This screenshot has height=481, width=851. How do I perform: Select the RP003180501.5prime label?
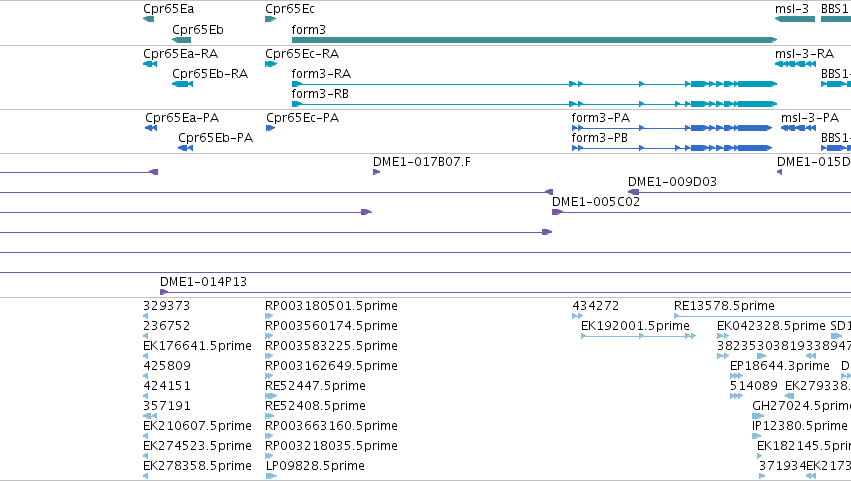pos(332,306)
